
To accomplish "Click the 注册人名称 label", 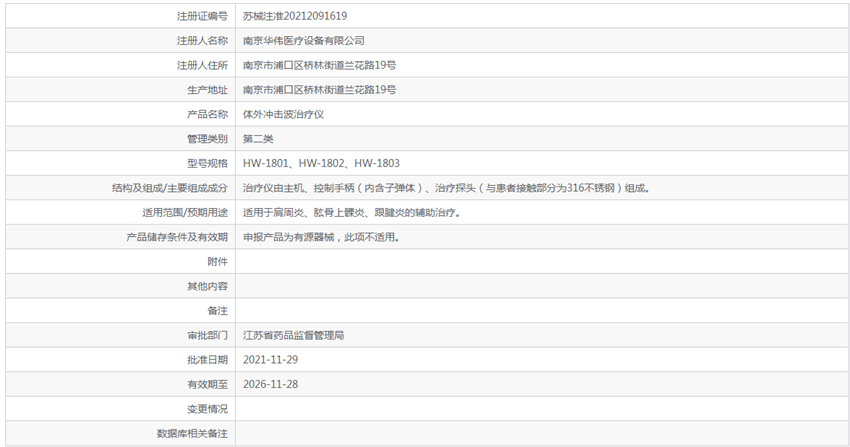I will point(202,41).
